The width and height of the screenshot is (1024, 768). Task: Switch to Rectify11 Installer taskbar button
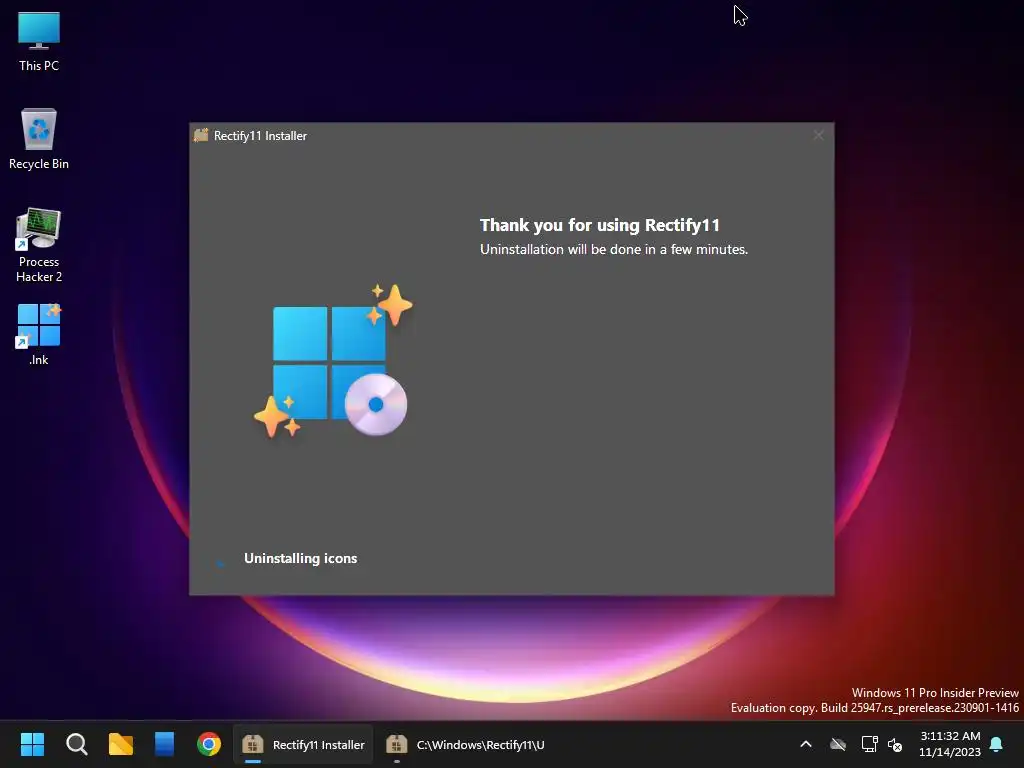(x=303, y=744)
